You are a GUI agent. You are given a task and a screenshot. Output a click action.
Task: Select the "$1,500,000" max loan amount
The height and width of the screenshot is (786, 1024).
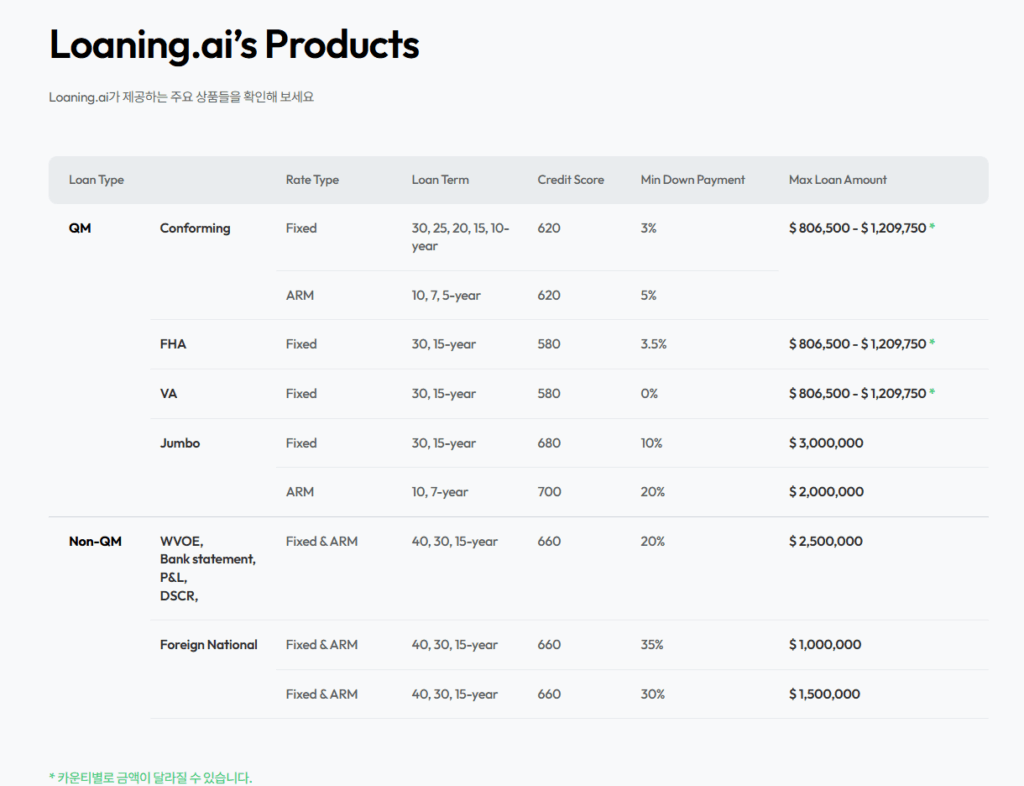pyautogui.click(x=824, y=694)
